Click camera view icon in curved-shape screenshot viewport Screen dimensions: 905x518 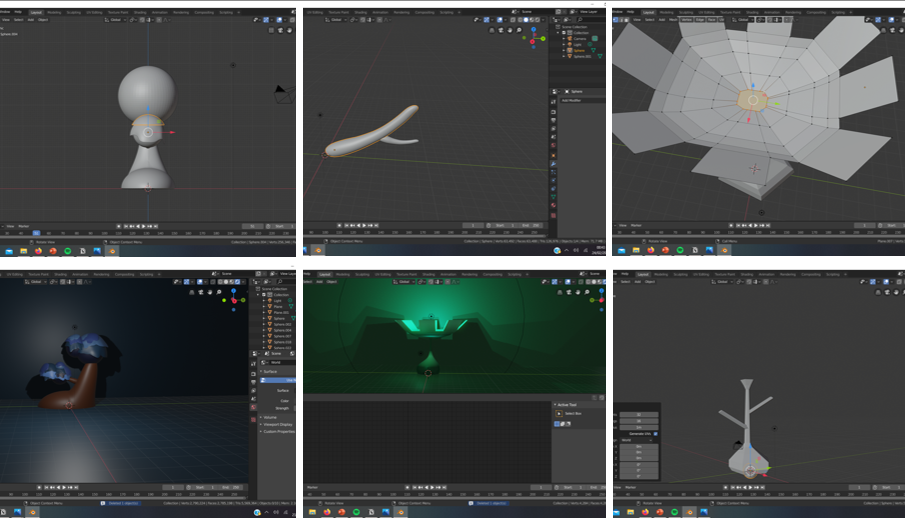[501, 30]
